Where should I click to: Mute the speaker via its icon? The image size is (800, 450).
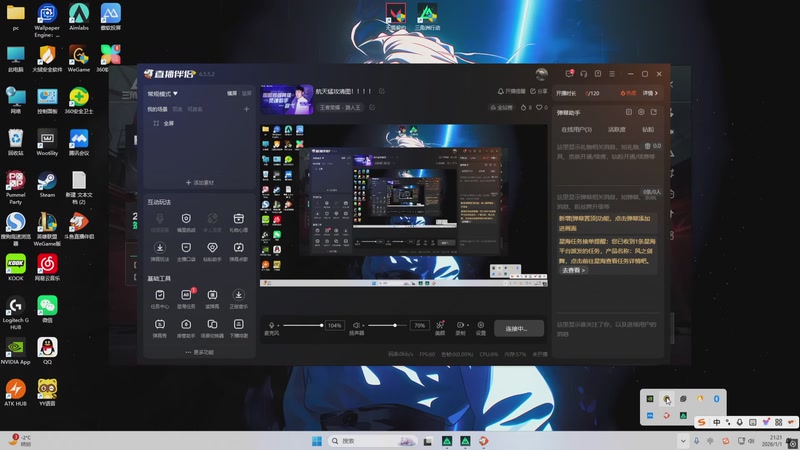click(x=357, y=325)
